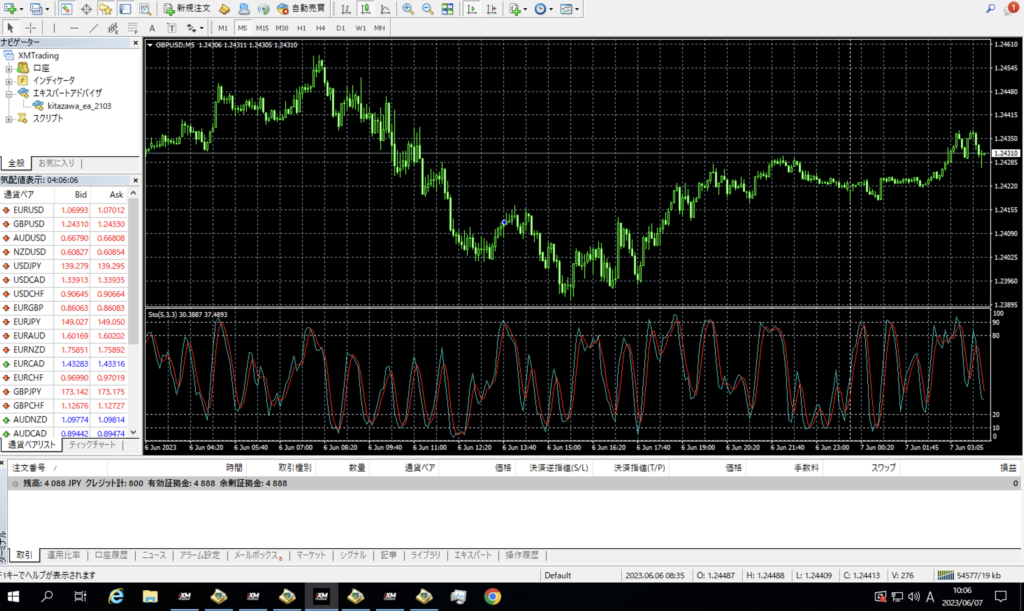Zoom out of the chart
Screen dimensions: 1024x611
tap(427, 9)
